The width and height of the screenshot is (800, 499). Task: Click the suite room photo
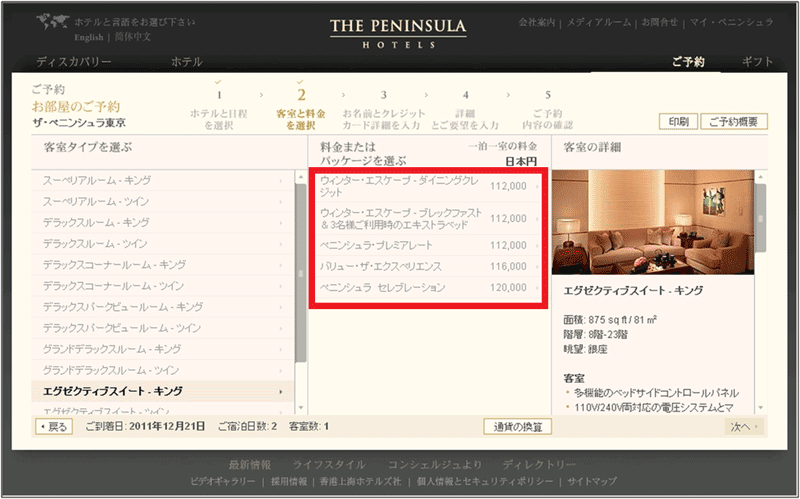(x=653, y=222)
